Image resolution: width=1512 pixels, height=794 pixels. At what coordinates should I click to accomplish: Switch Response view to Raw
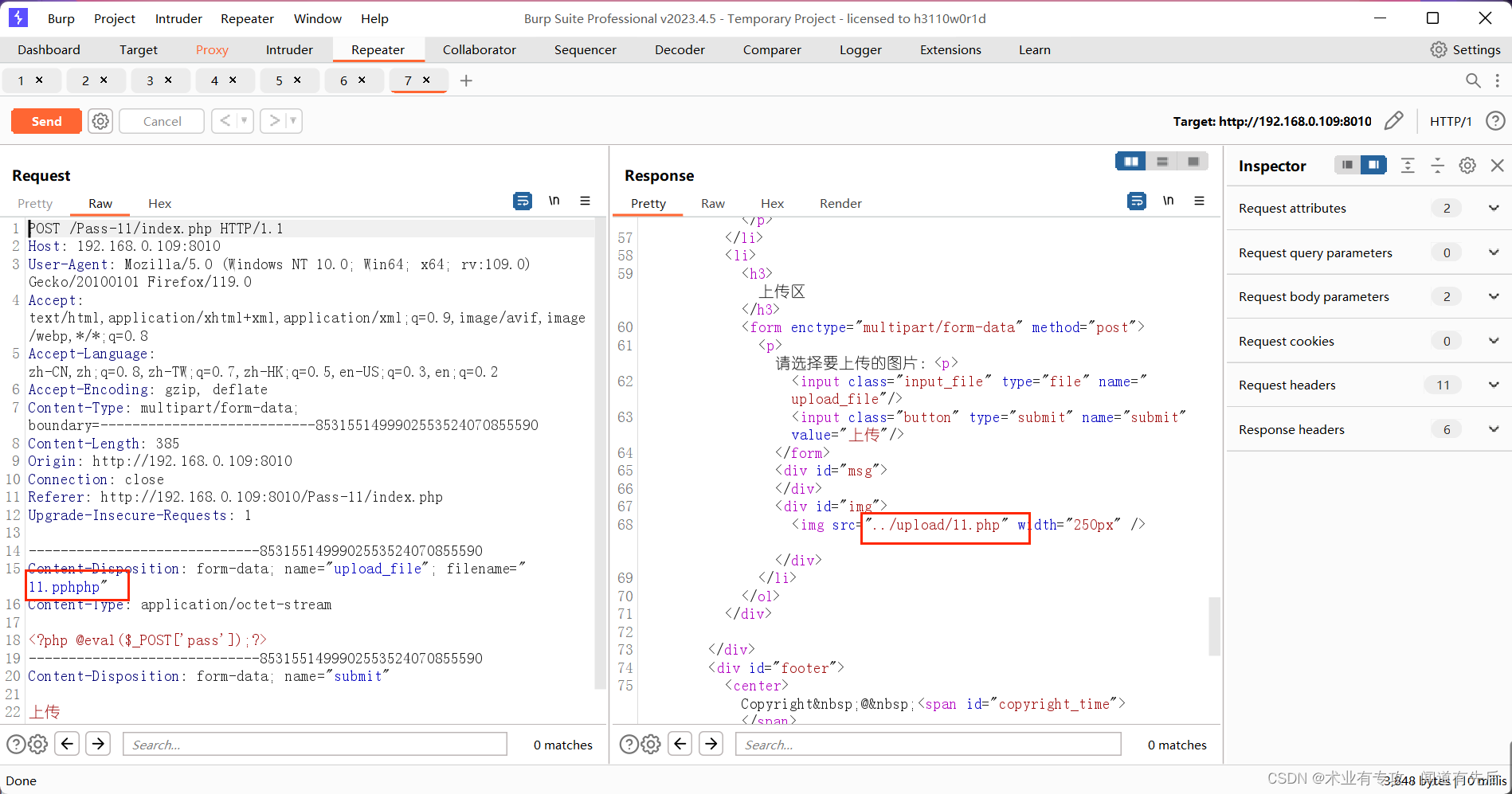coord(713,203)
